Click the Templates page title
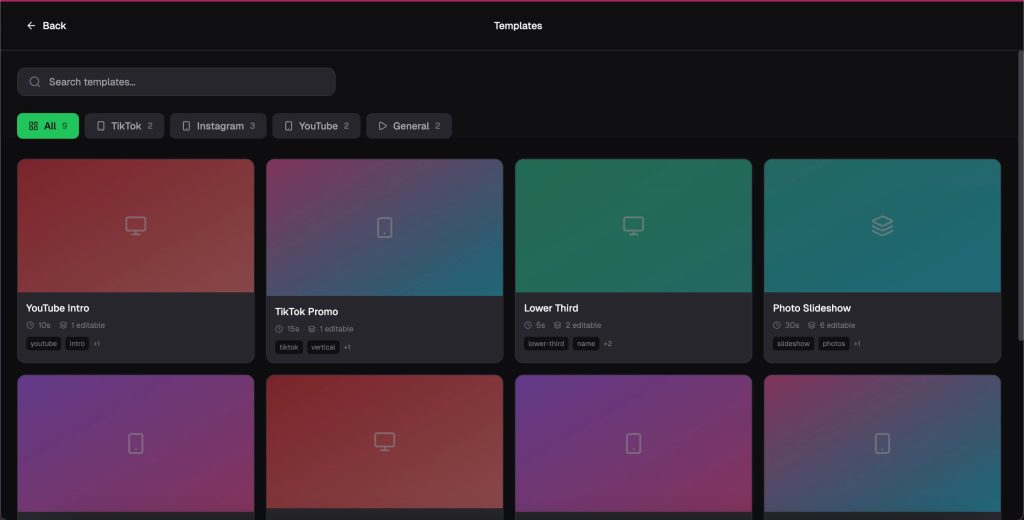 point(518,25)
